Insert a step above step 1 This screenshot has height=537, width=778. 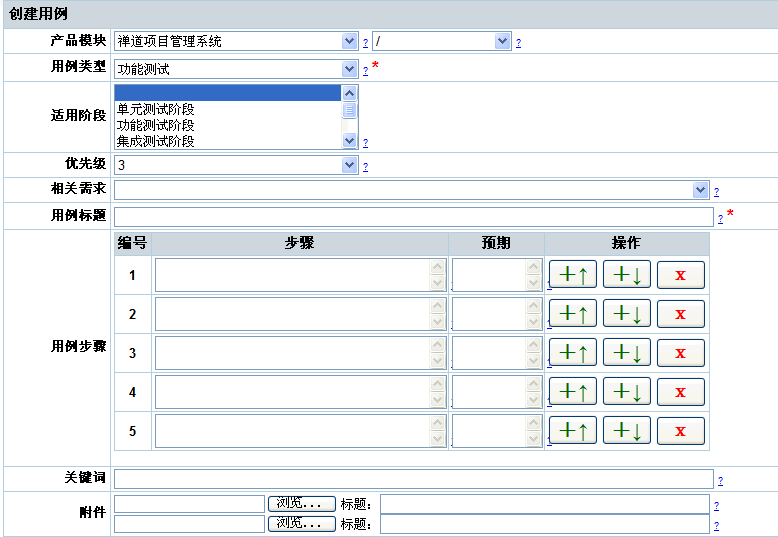point(573,274)
